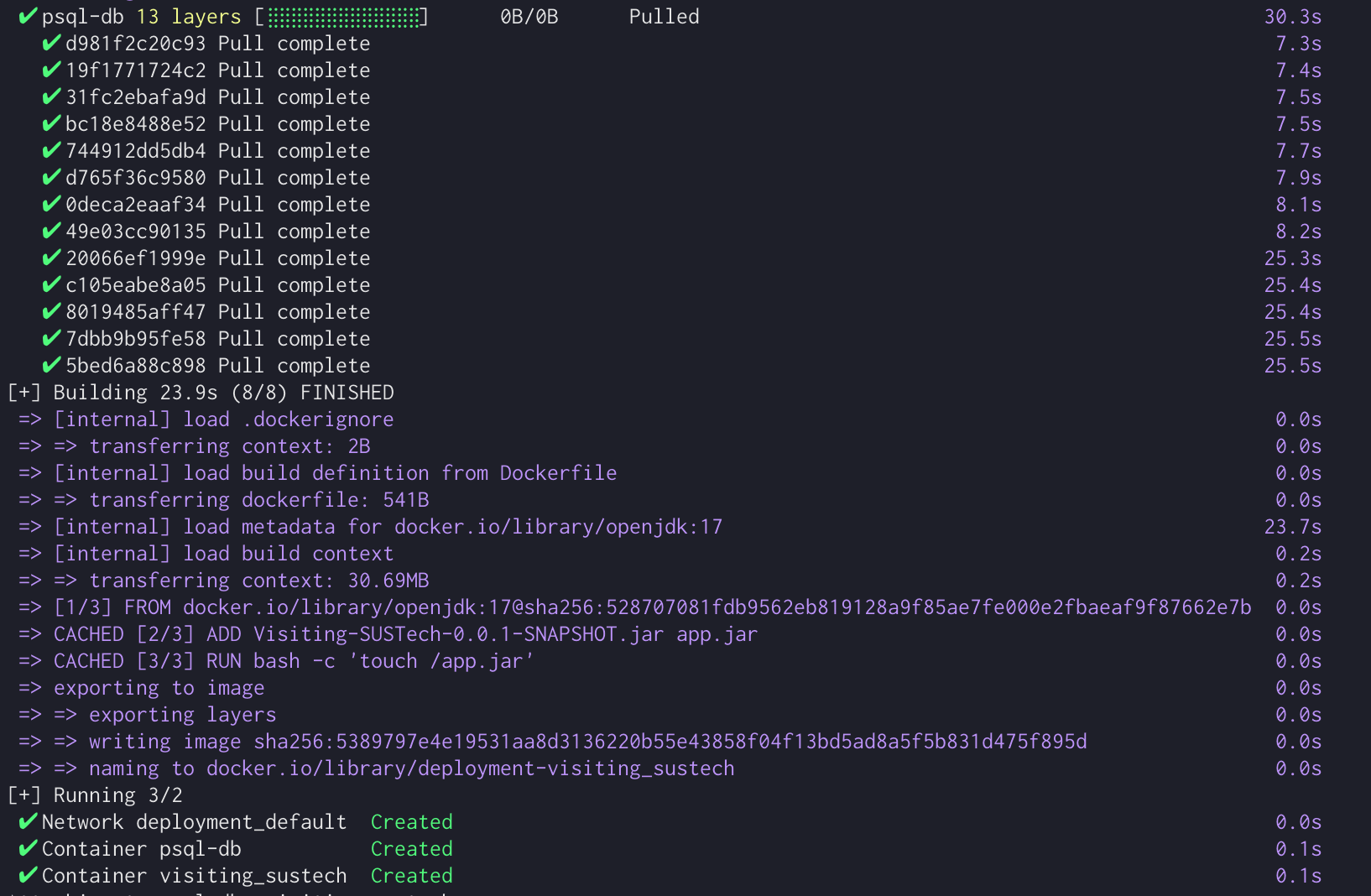Click the checkmark beside layer 5bed6a88c898
Viewport: 1371px width, 896px height.
[51, 366]
